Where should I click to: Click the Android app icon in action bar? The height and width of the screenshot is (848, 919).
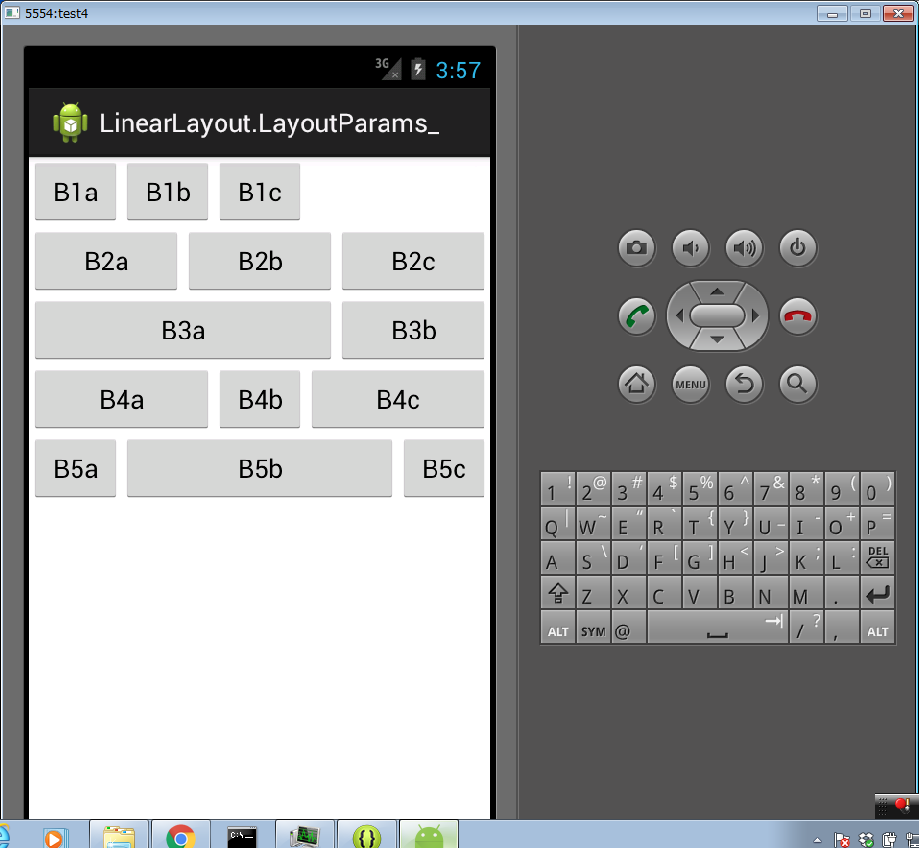70,122
